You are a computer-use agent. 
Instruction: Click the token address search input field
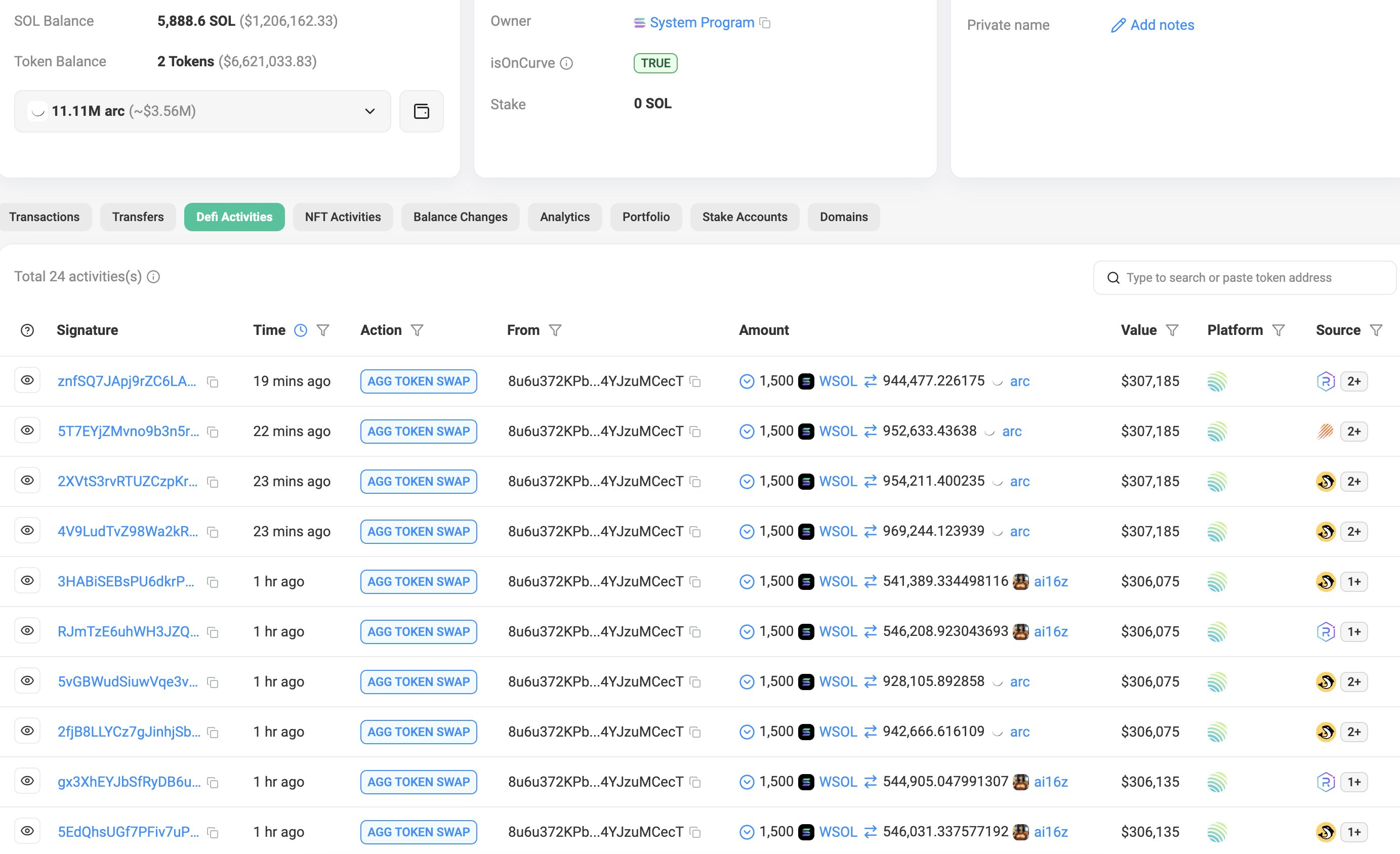(x=1245, y=277)
